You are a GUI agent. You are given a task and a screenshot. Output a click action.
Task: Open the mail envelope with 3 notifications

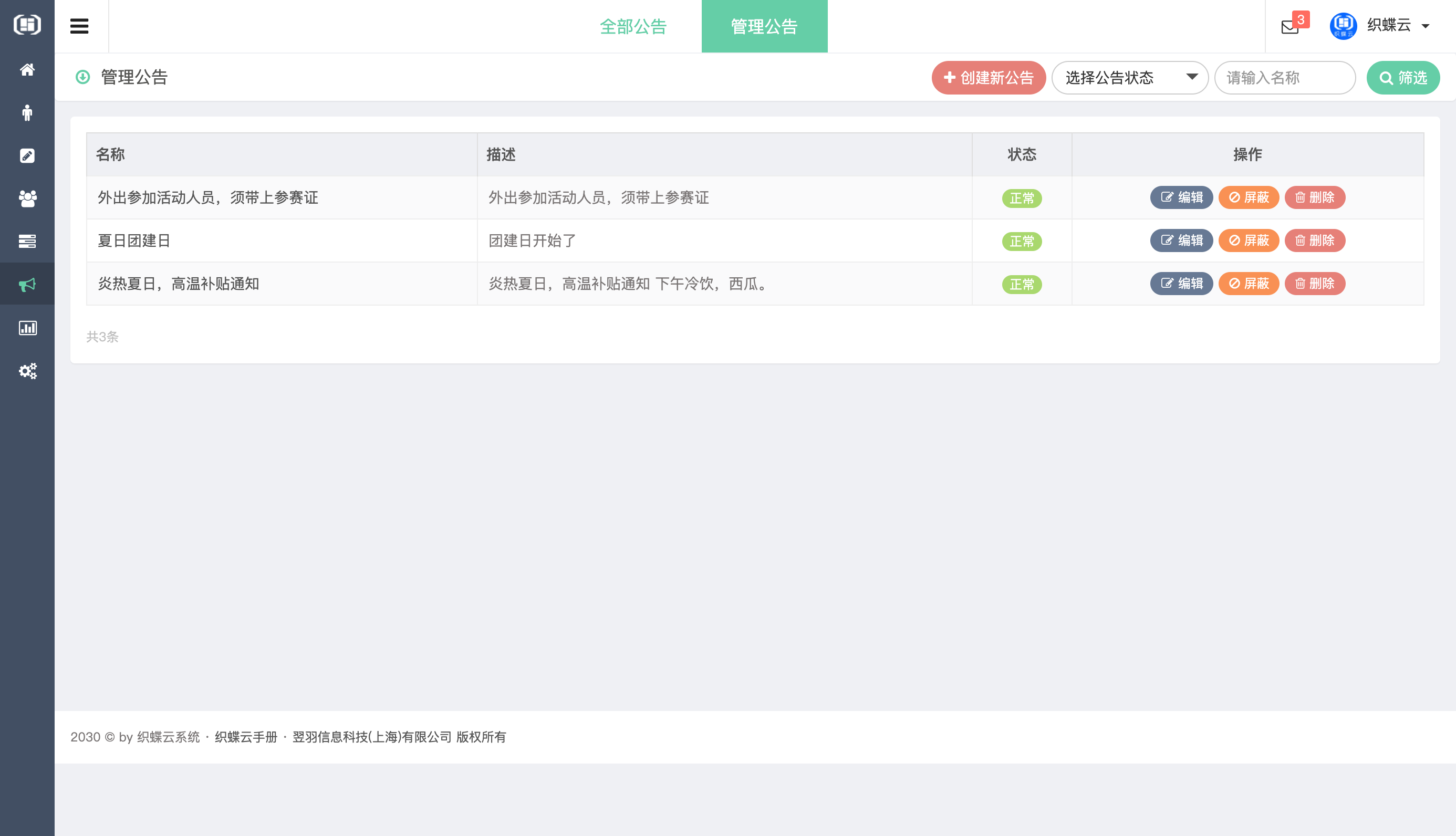pos(1289,26)
